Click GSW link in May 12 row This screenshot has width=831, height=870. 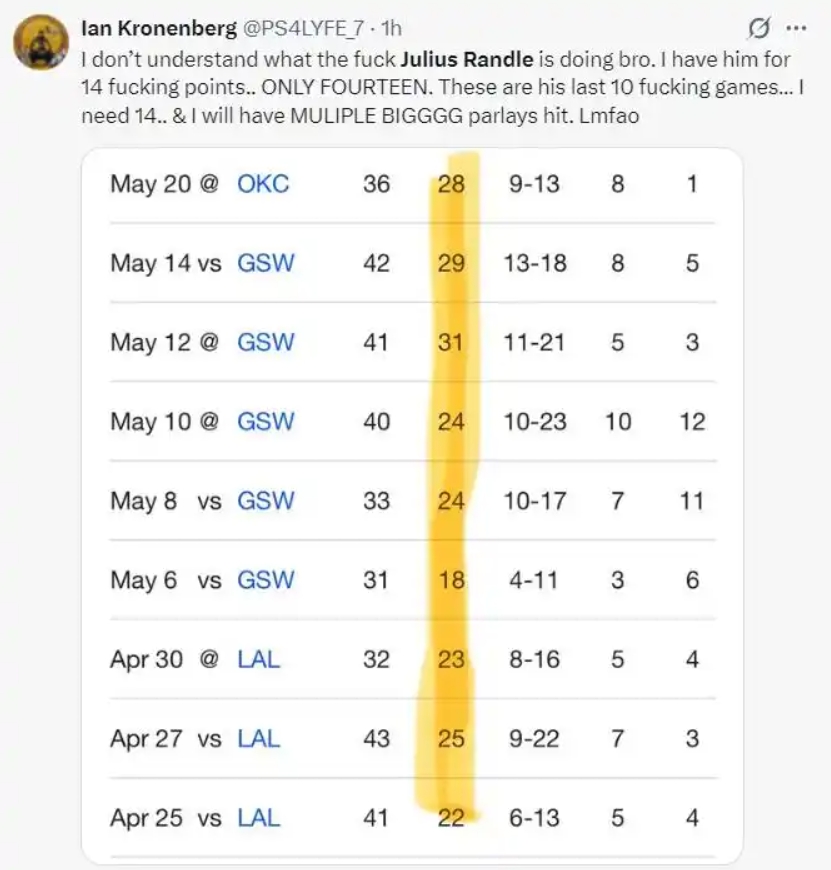tap(265, 342)
